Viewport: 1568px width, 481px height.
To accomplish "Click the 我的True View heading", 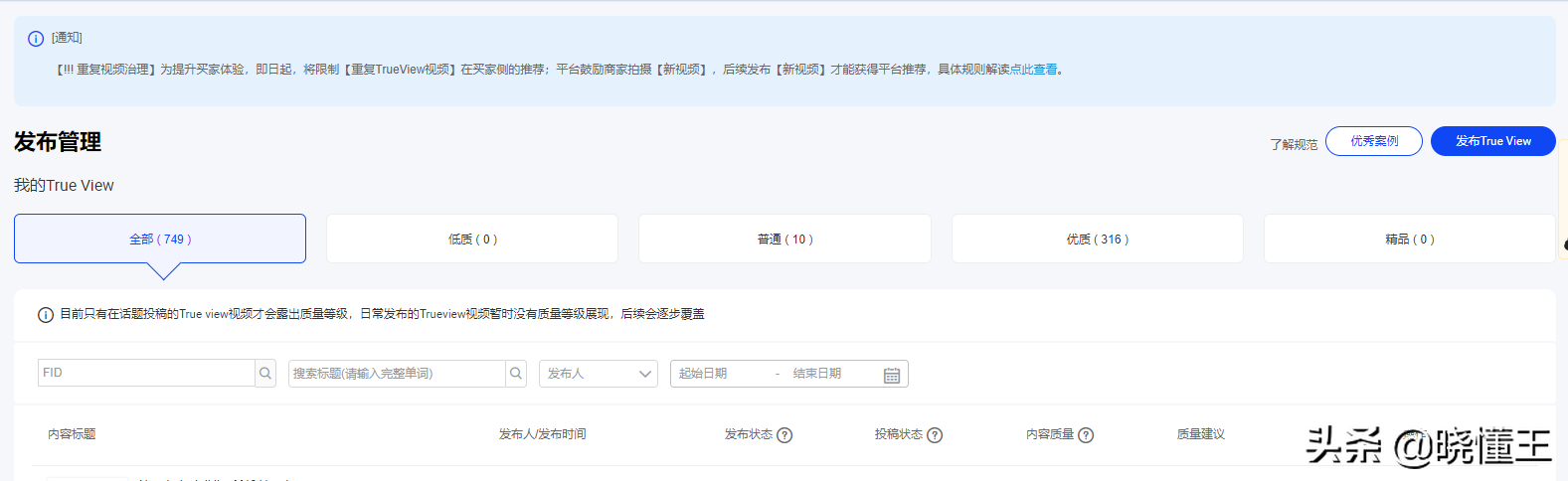I will [64, 186].
